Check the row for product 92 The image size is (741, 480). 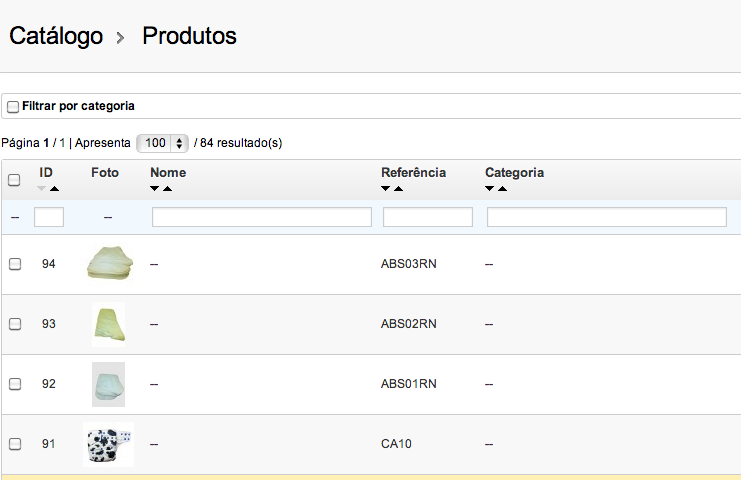tap(15, 384)
